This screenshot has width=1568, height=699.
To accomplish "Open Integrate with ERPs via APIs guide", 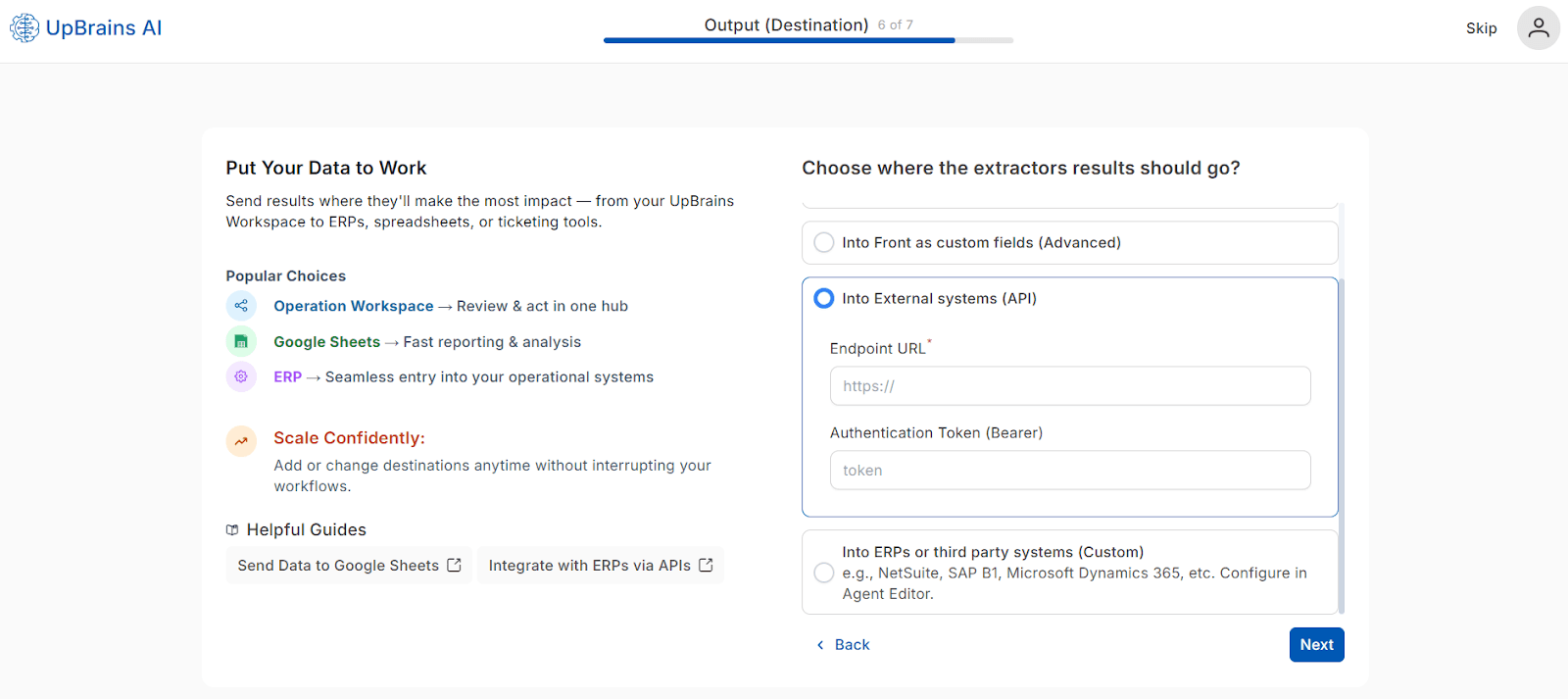I will 589,566.
